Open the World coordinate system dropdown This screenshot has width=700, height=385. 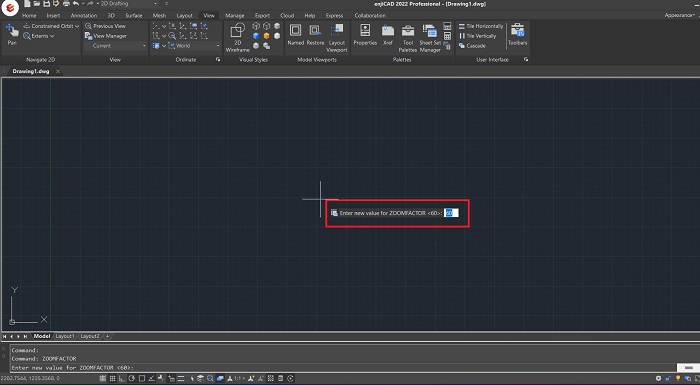click(x=194, y=46)
